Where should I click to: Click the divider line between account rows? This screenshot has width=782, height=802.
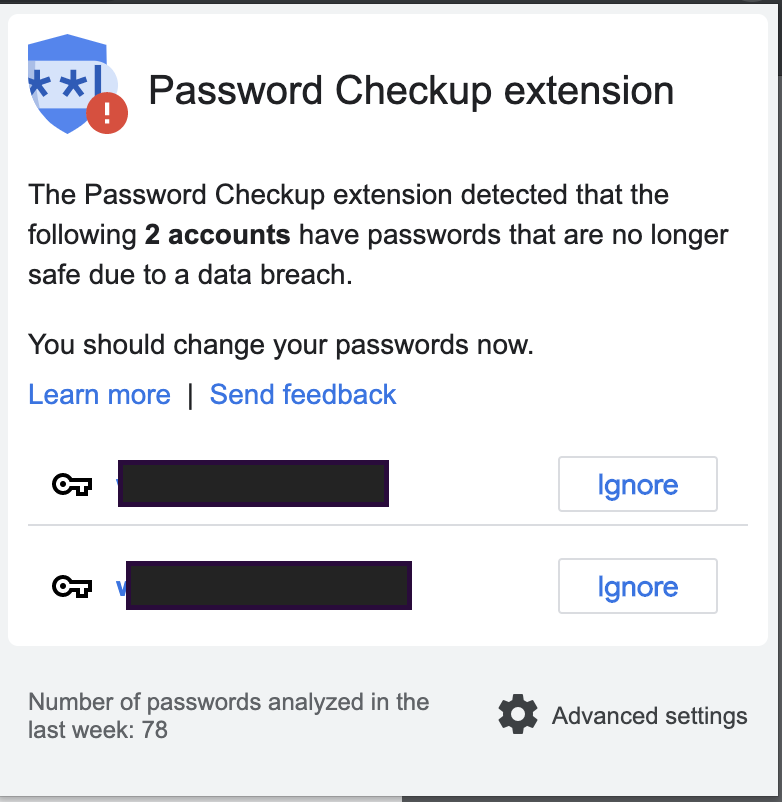(387, 524)
